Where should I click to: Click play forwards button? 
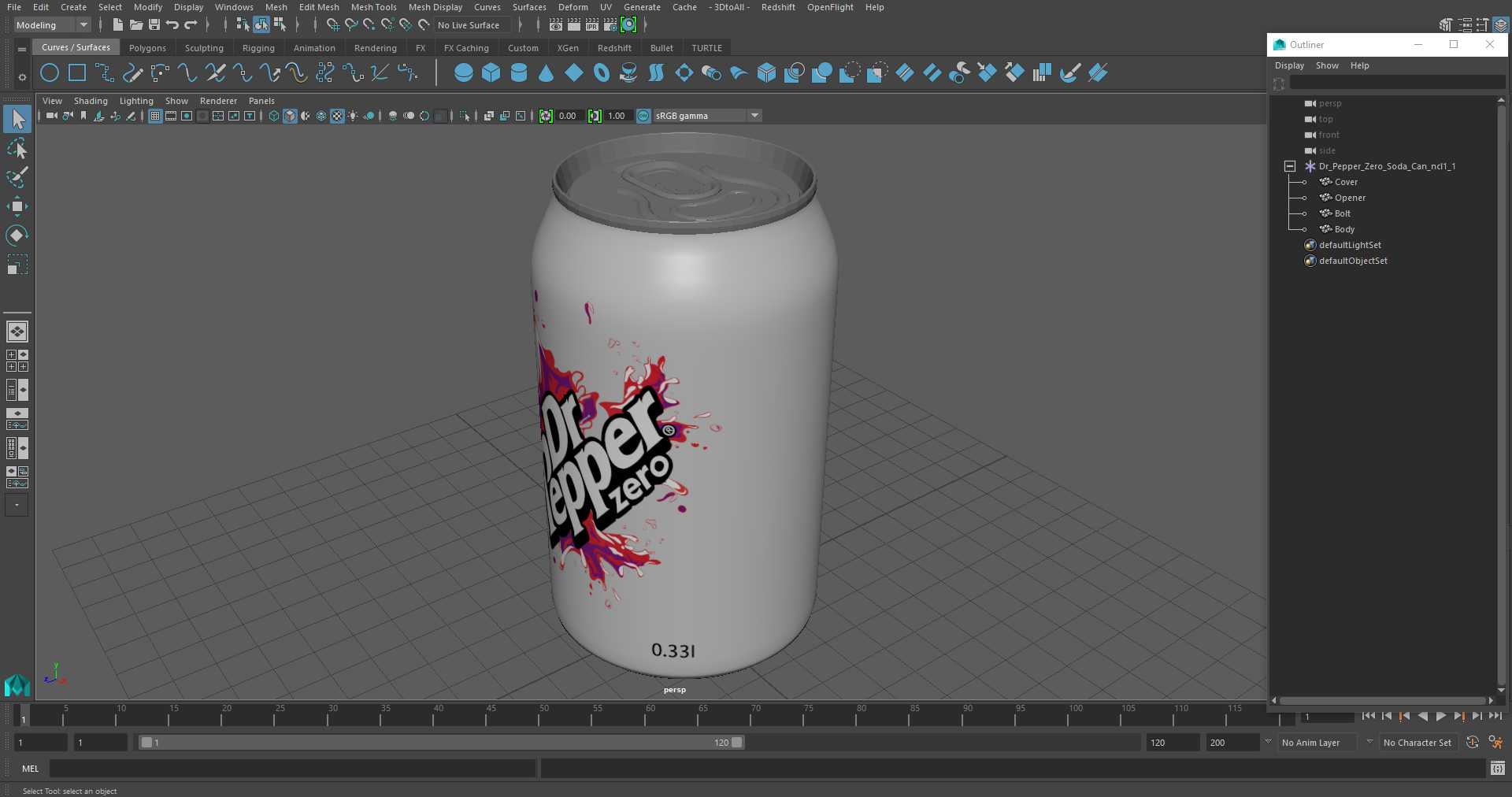pyautogui.click(x=1440, y=716)
